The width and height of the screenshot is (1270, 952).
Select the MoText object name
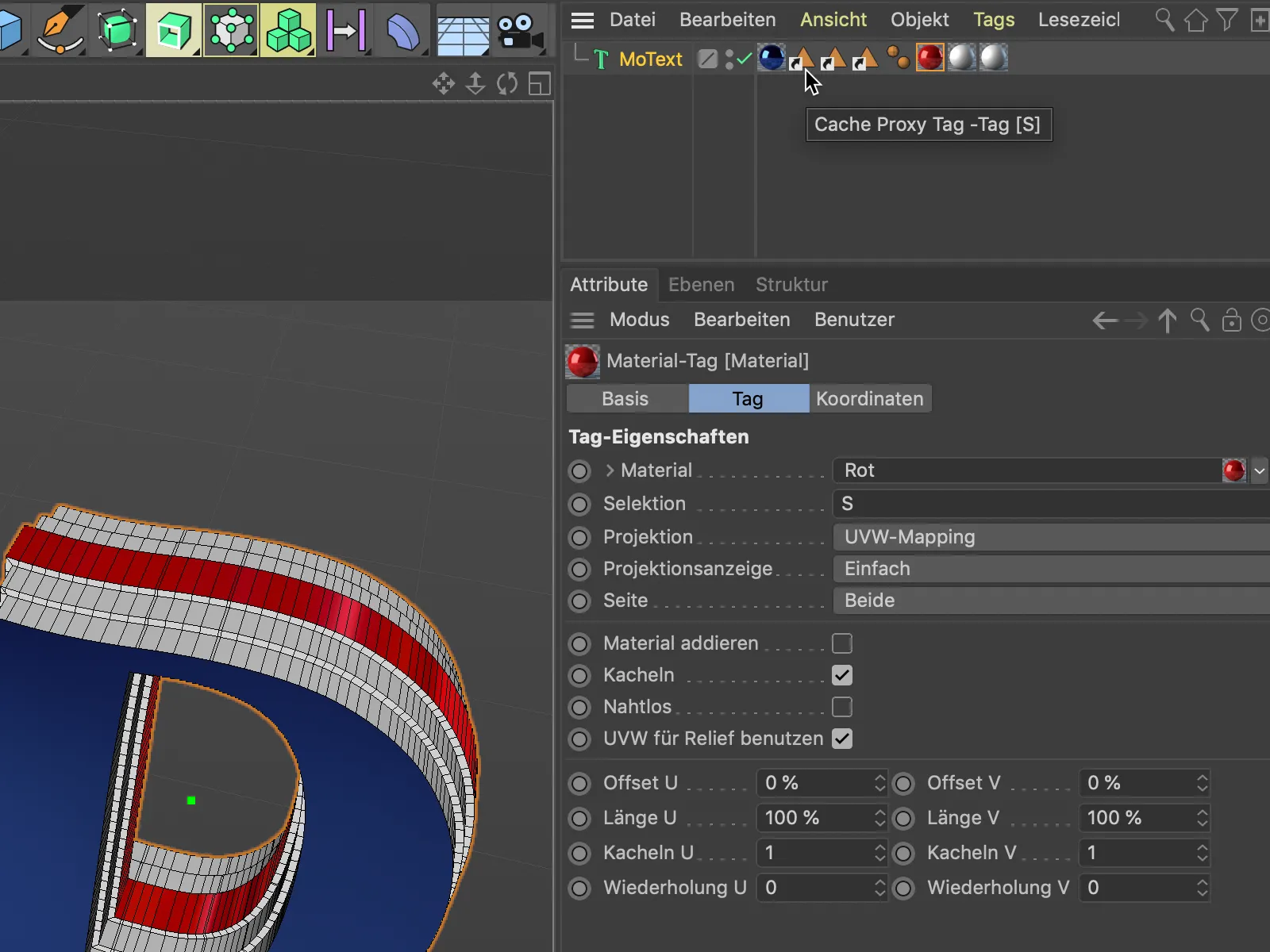point(650,59)
